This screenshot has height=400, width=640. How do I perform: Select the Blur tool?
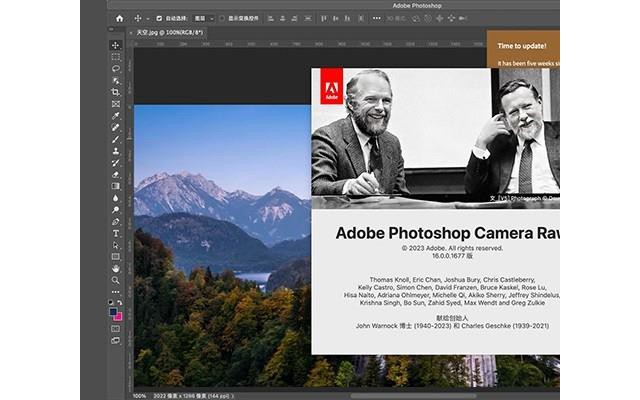point(116,198)
